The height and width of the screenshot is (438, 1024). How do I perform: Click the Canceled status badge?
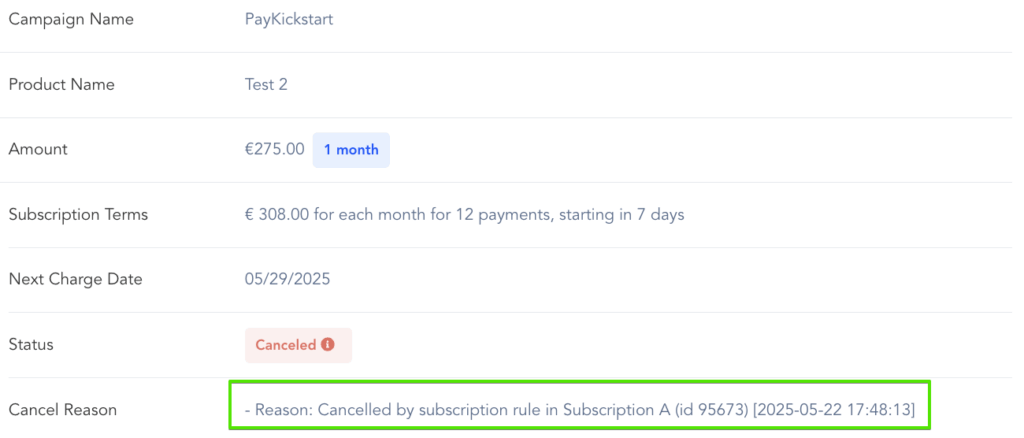297,345
